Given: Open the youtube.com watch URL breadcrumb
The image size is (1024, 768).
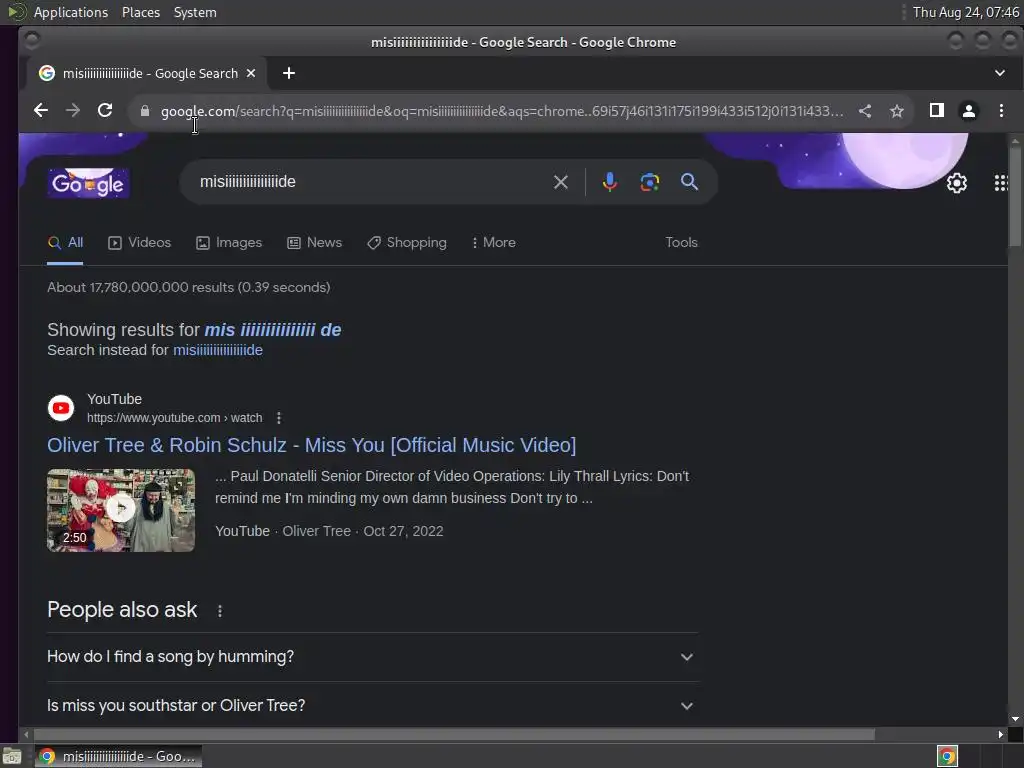Looking at the screenshot, I should [174, 418].
